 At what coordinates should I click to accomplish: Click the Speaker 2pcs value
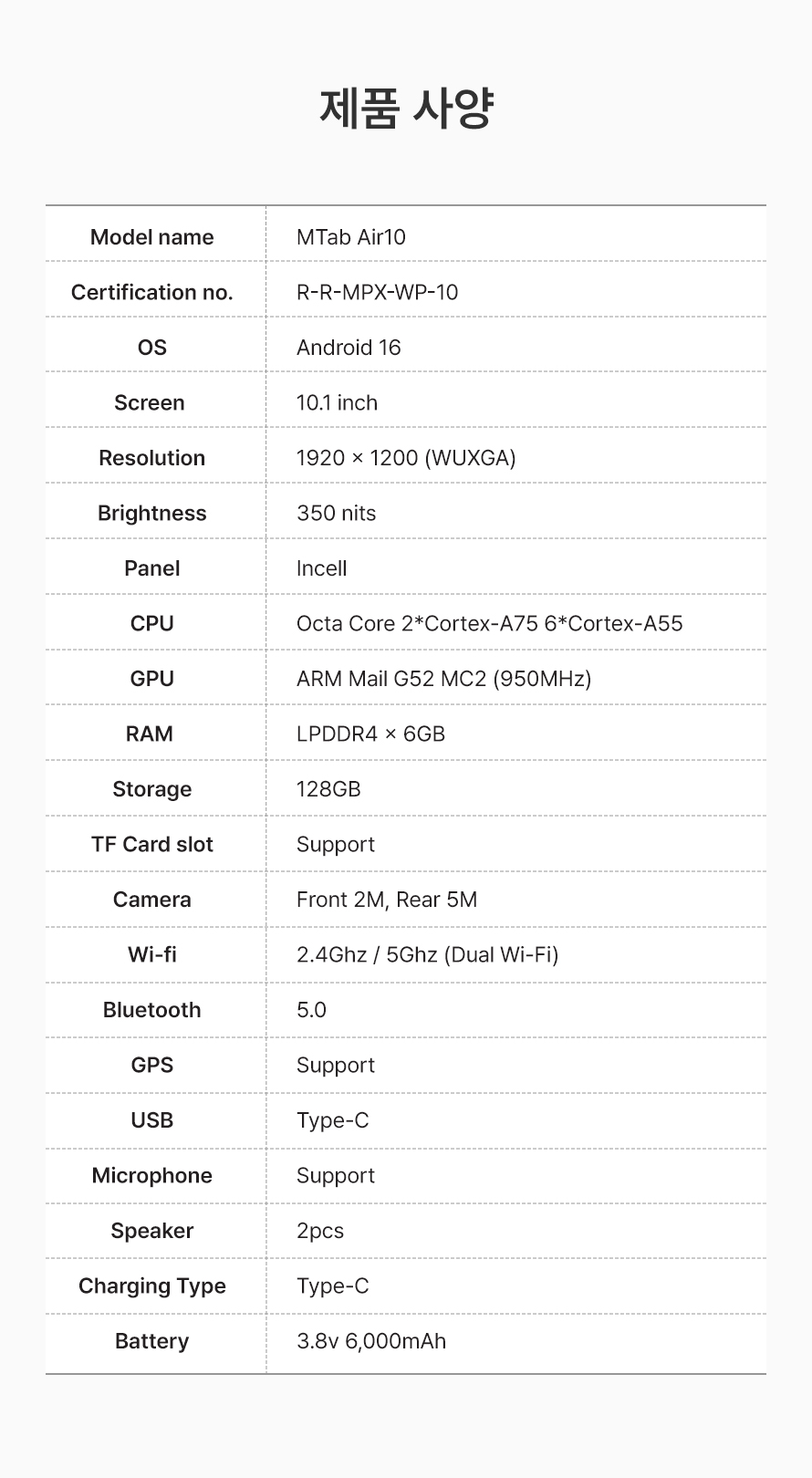320,1231
